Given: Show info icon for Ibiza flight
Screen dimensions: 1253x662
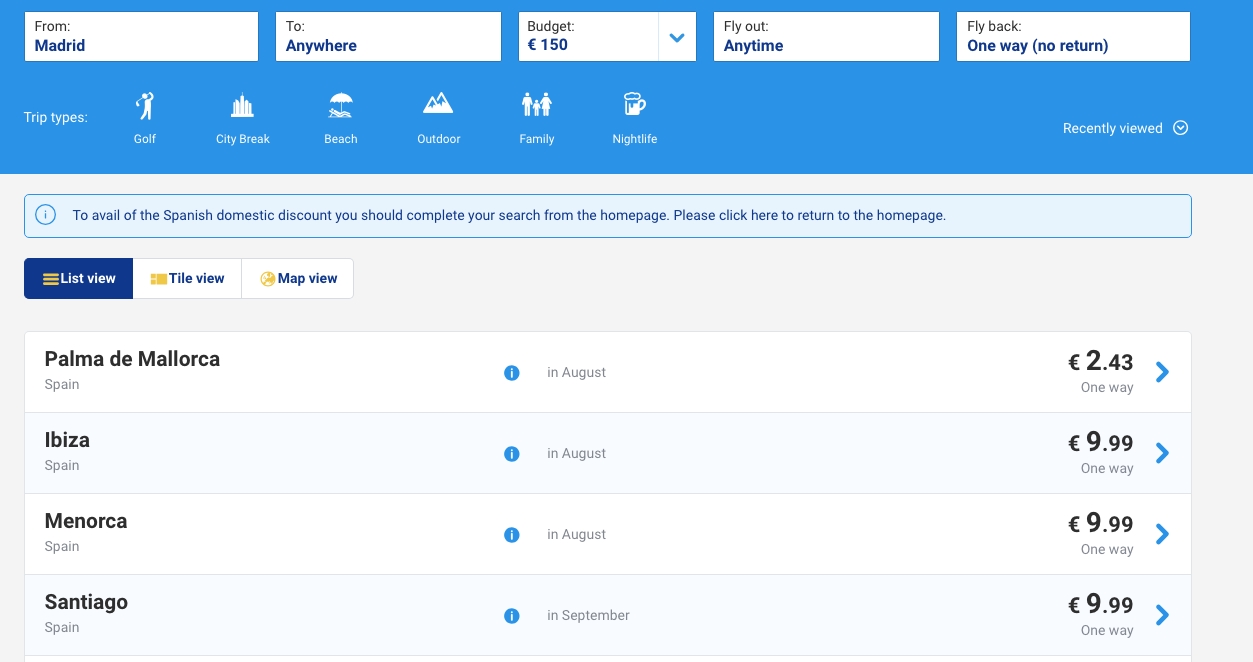Looking at the screenshot, I should (512, 454).
